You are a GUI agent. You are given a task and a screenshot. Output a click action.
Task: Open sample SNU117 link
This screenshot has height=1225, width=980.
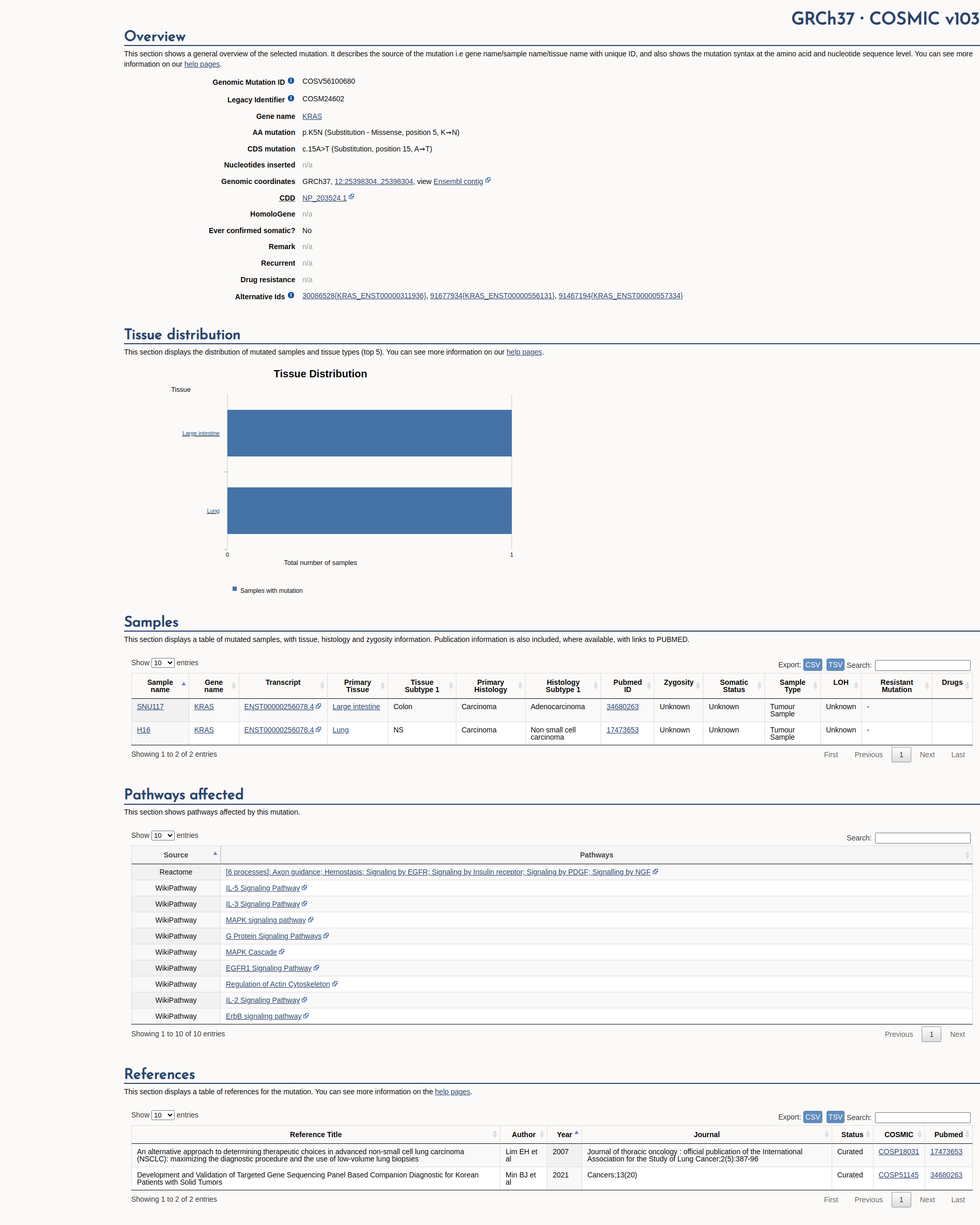tap(150, 706)
